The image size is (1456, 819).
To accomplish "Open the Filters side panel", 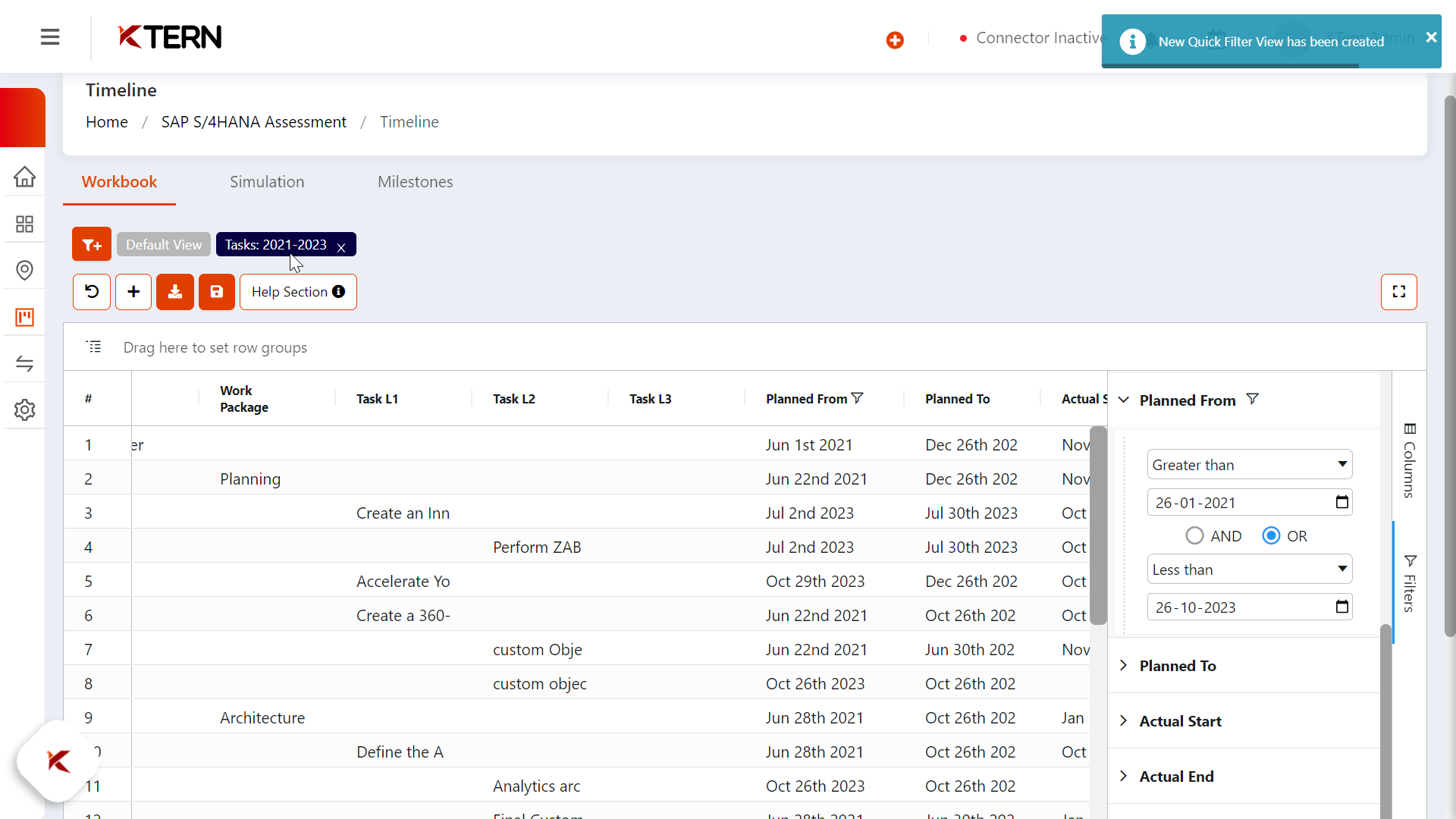I will [1410, 582].
